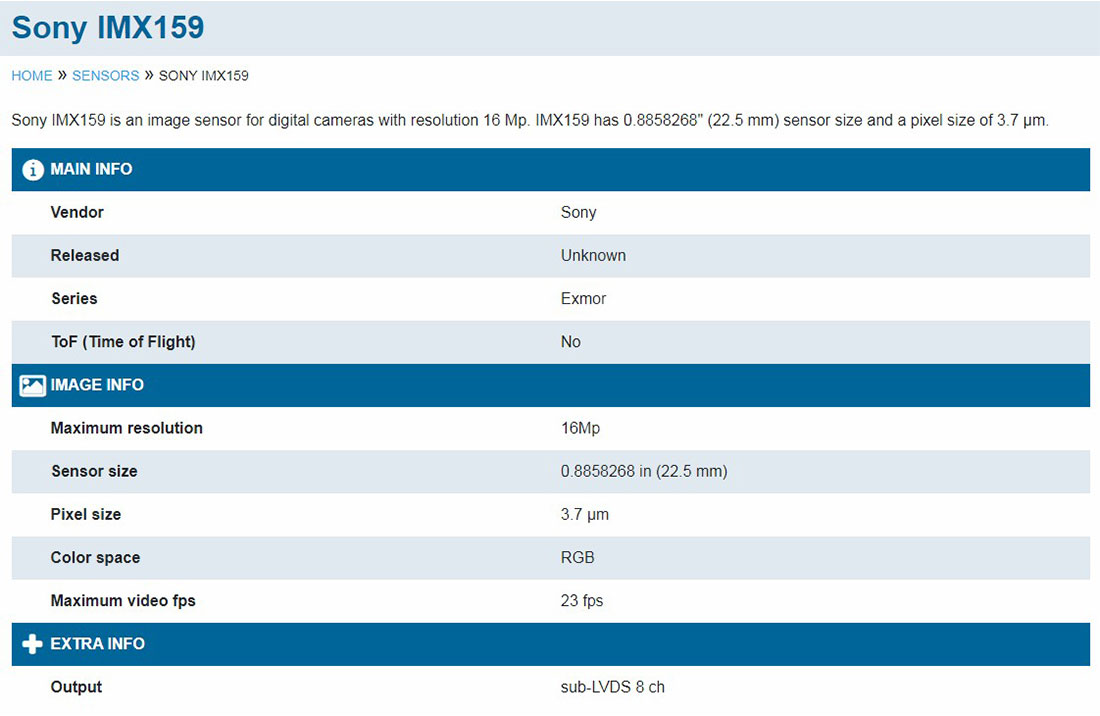Select the vendor value Sony
The width and height of the screenshot is (1100, 716).
click(x=578, y=212)
